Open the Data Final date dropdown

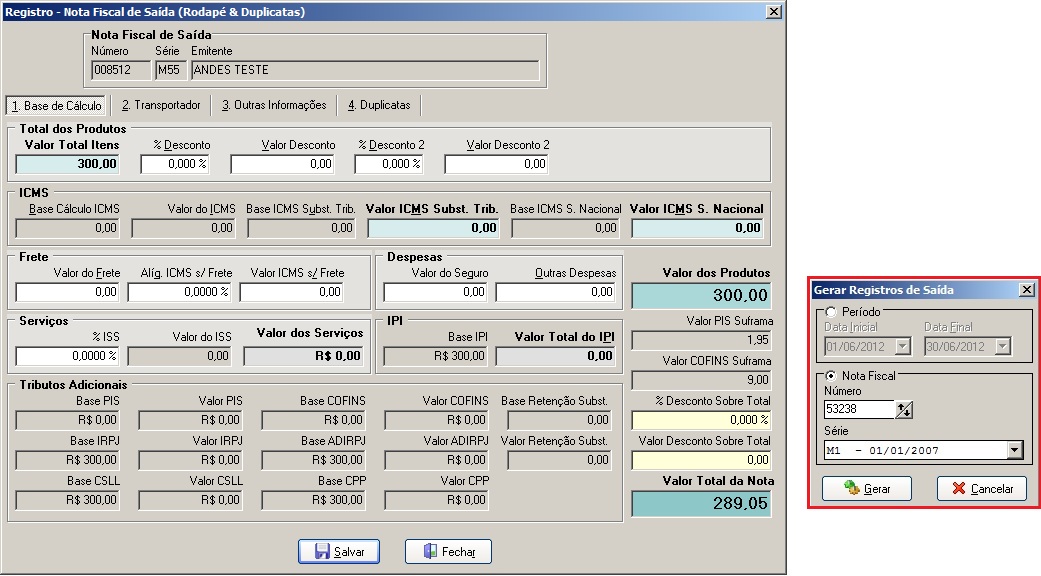[1002, 346]
